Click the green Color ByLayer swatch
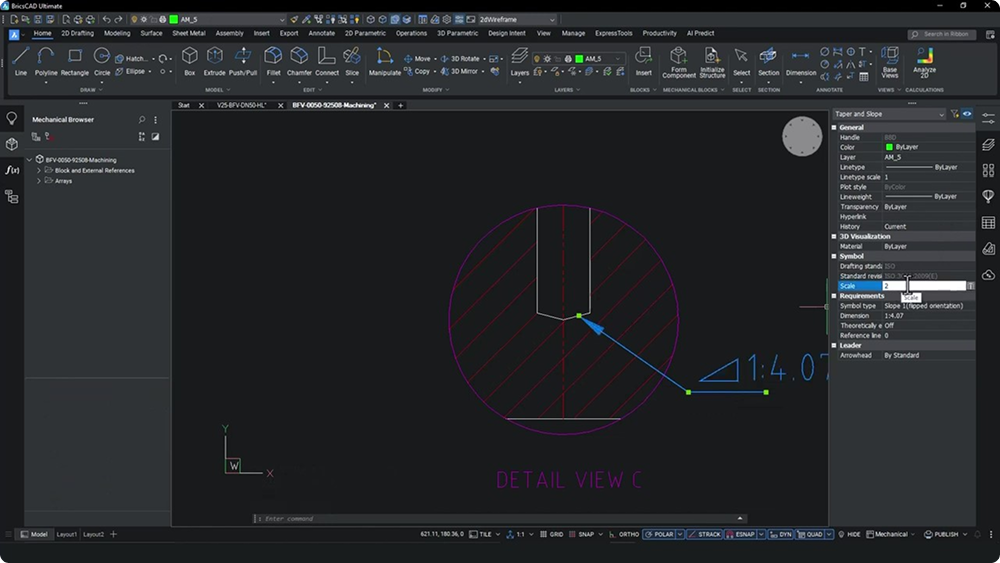The image size is (1000, 563). pyautogui.click(x=889, y=147)
